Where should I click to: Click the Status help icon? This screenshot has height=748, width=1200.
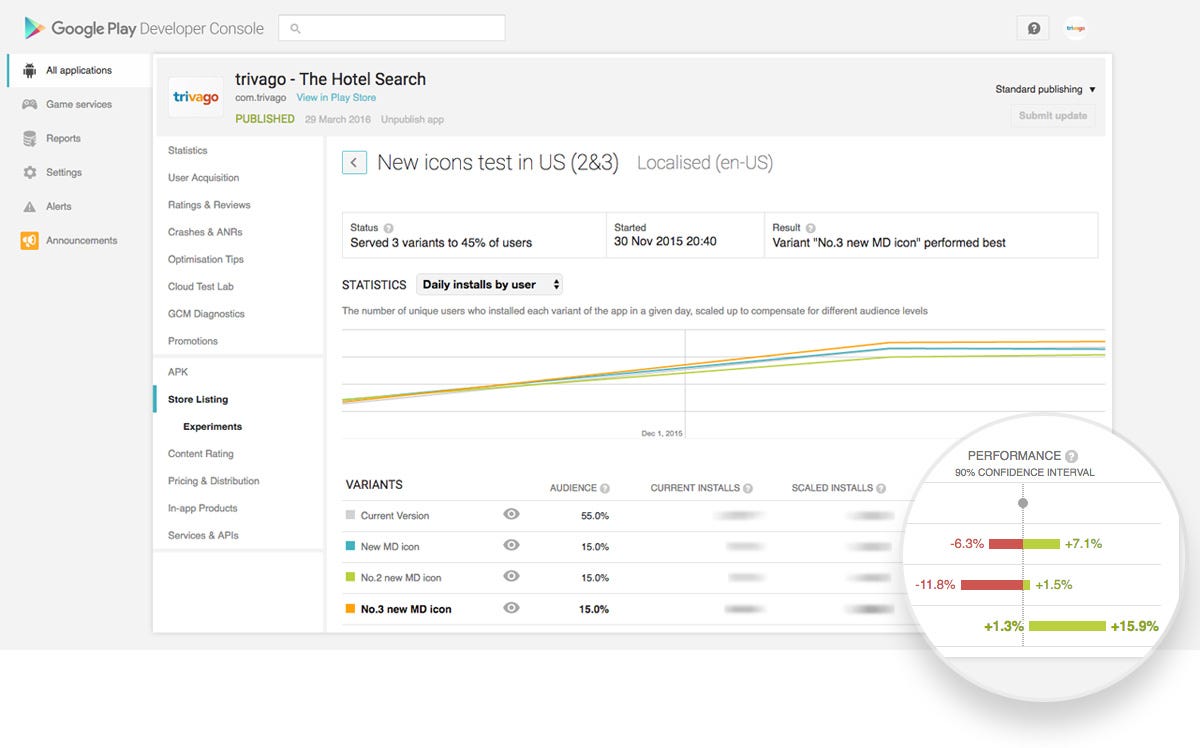(388, 228)
